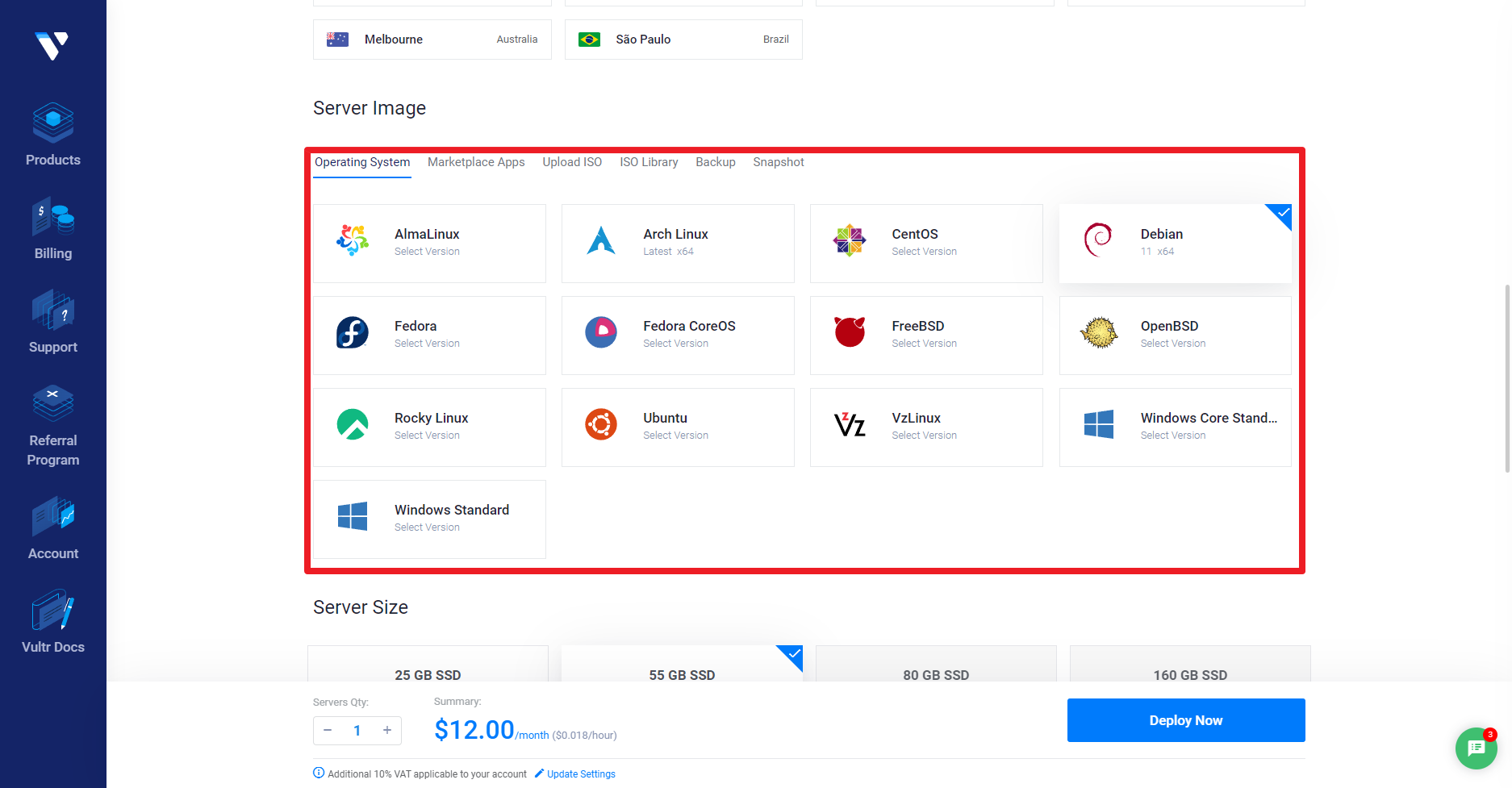Increase server quantity with plus button
Viewport: 1512px width, 788px height.
tap(387, 730)
